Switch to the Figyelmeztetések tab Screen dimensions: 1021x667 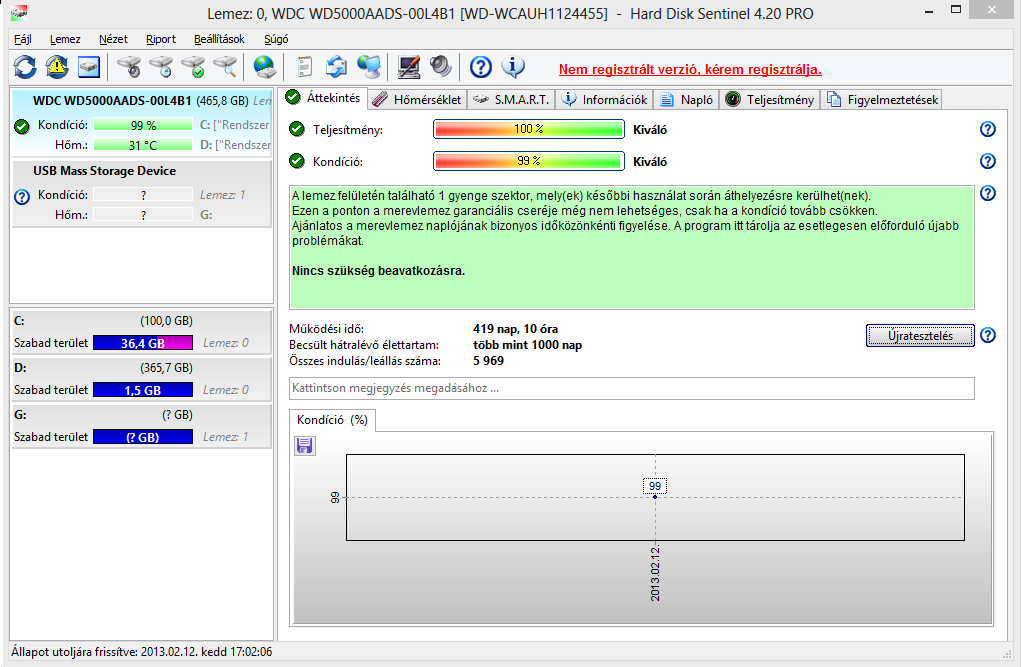[882, 100]
